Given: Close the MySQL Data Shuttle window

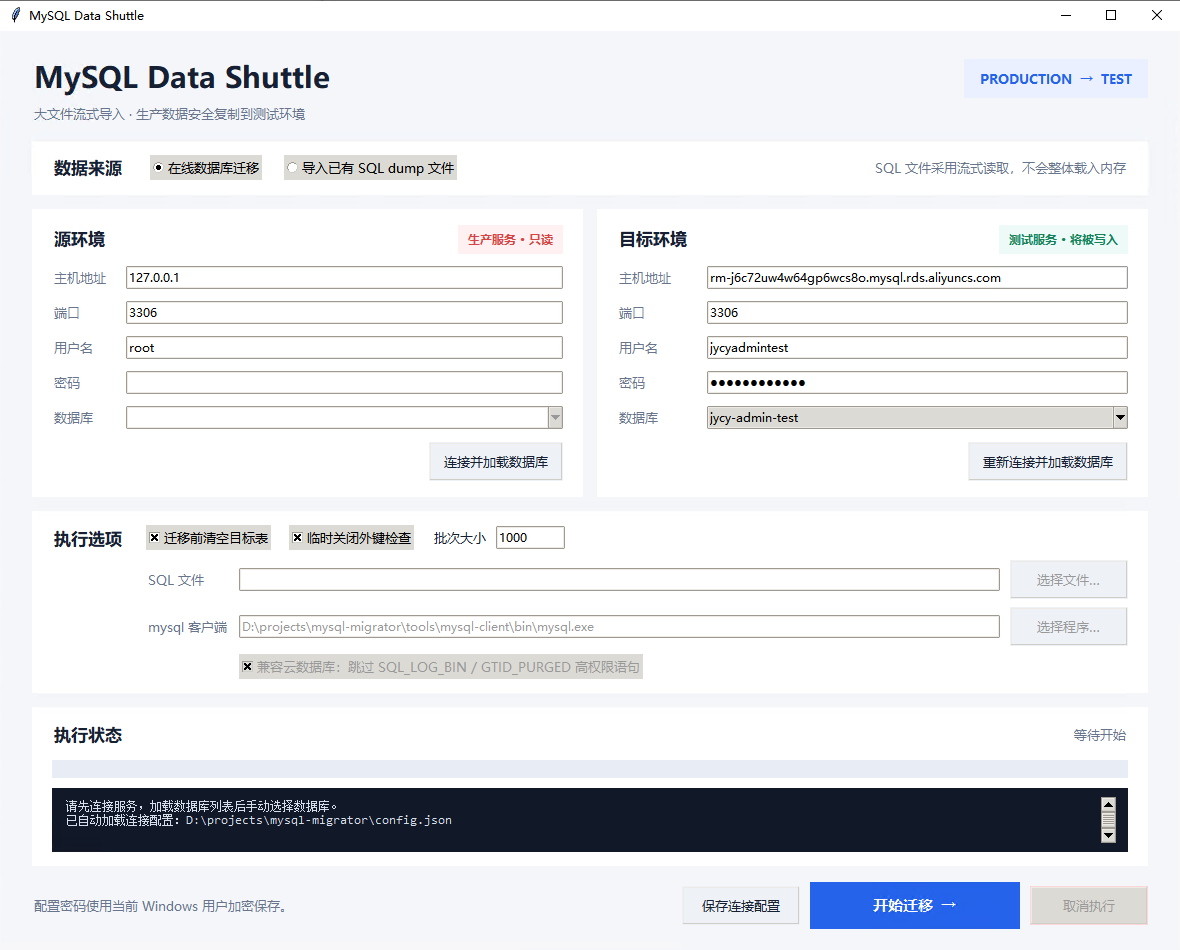Looking at the screenshot, I should (x=1157, y=15).
